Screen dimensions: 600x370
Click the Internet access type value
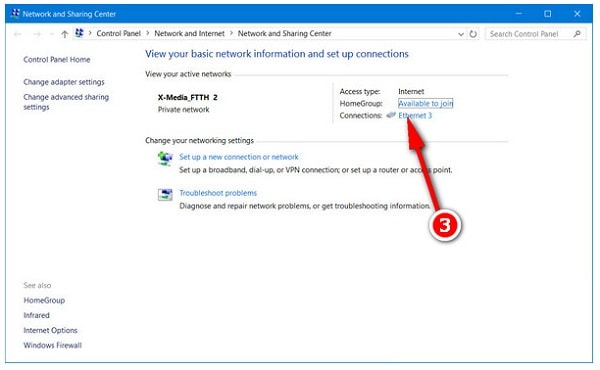[x=411, y=91]
